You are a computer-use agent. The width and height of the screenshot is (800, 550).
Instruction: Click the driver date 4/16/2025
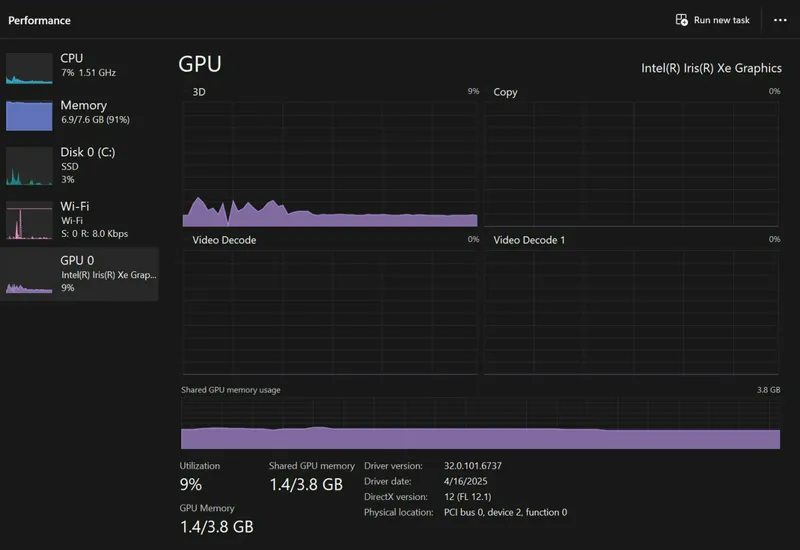point(465,481)
